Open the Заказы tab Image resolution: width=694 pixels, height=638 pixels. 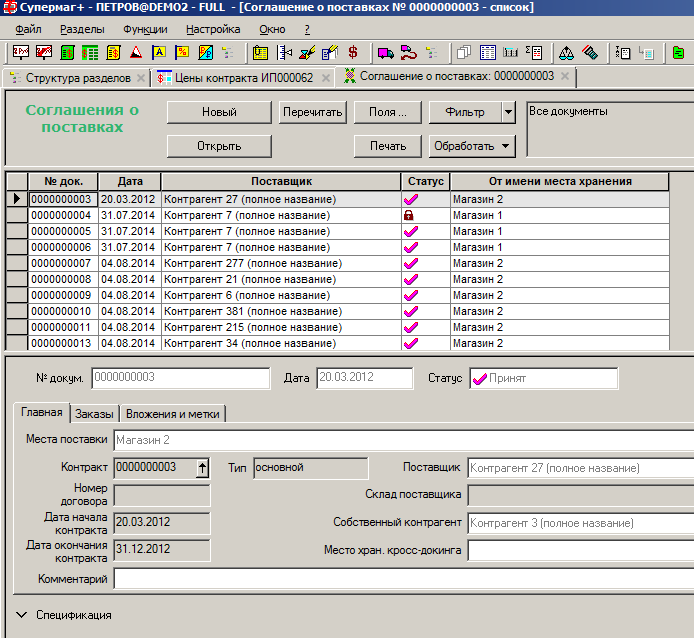pyautogui.click(x=94, y=414)
